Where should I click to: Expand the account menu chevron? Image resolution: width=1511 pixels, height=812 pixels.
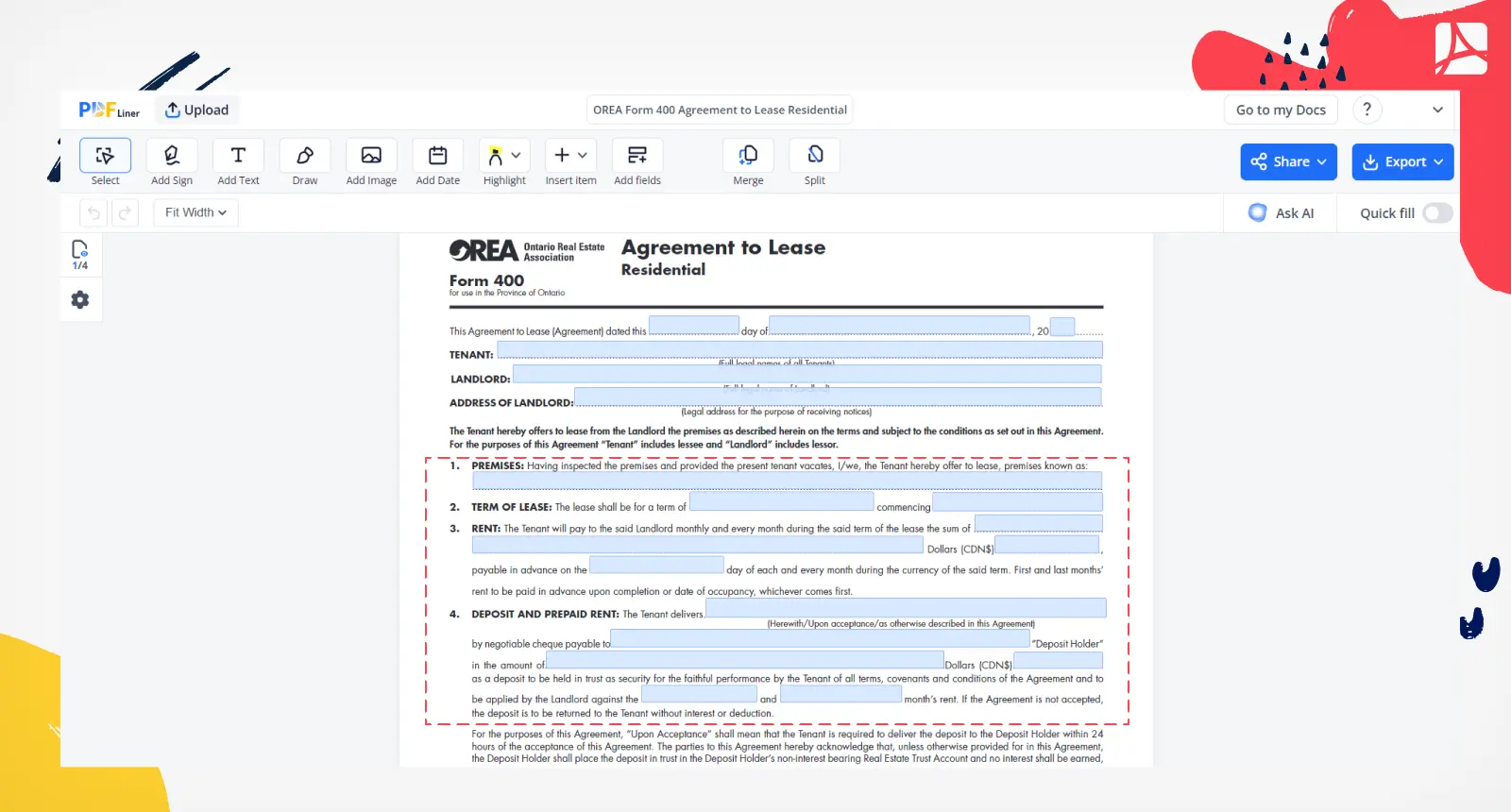pos(1437,110)
